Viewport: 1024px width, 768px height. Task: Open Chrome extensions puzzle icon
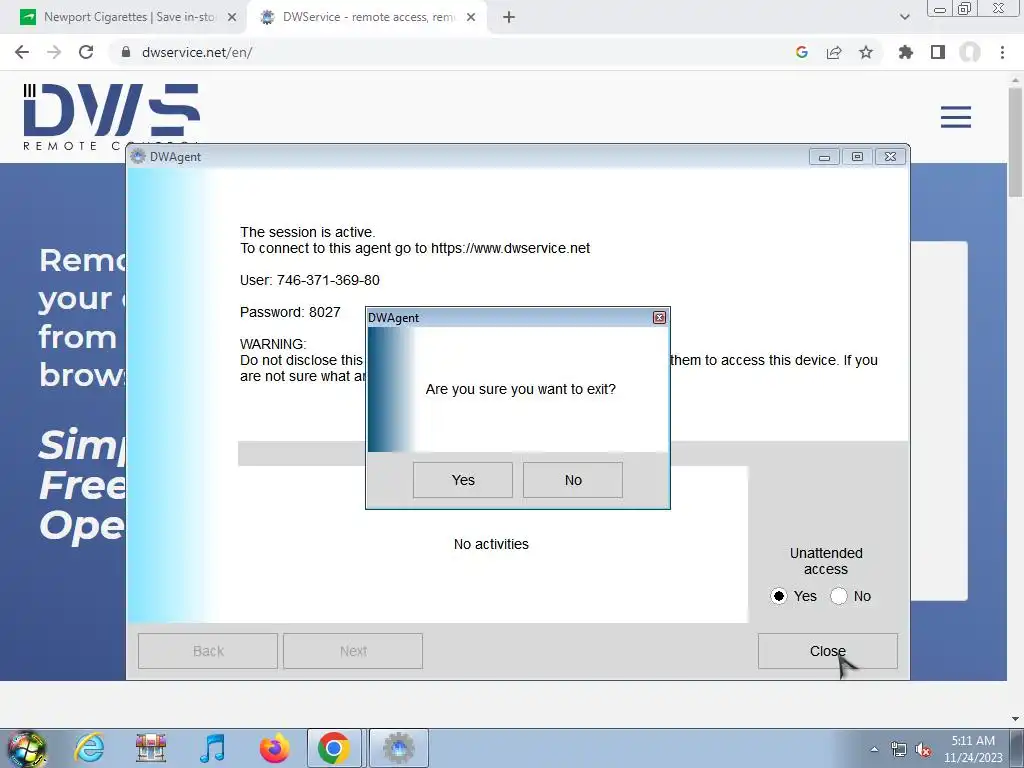pyautogui.click(x=906, y=52)
